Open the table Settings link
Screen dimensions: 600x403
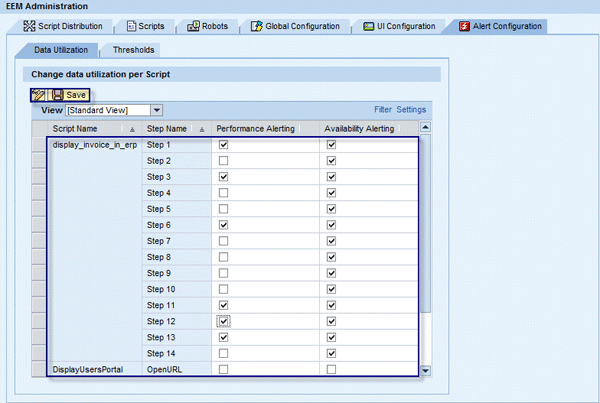pyautogui.click(x=411, y=109)
